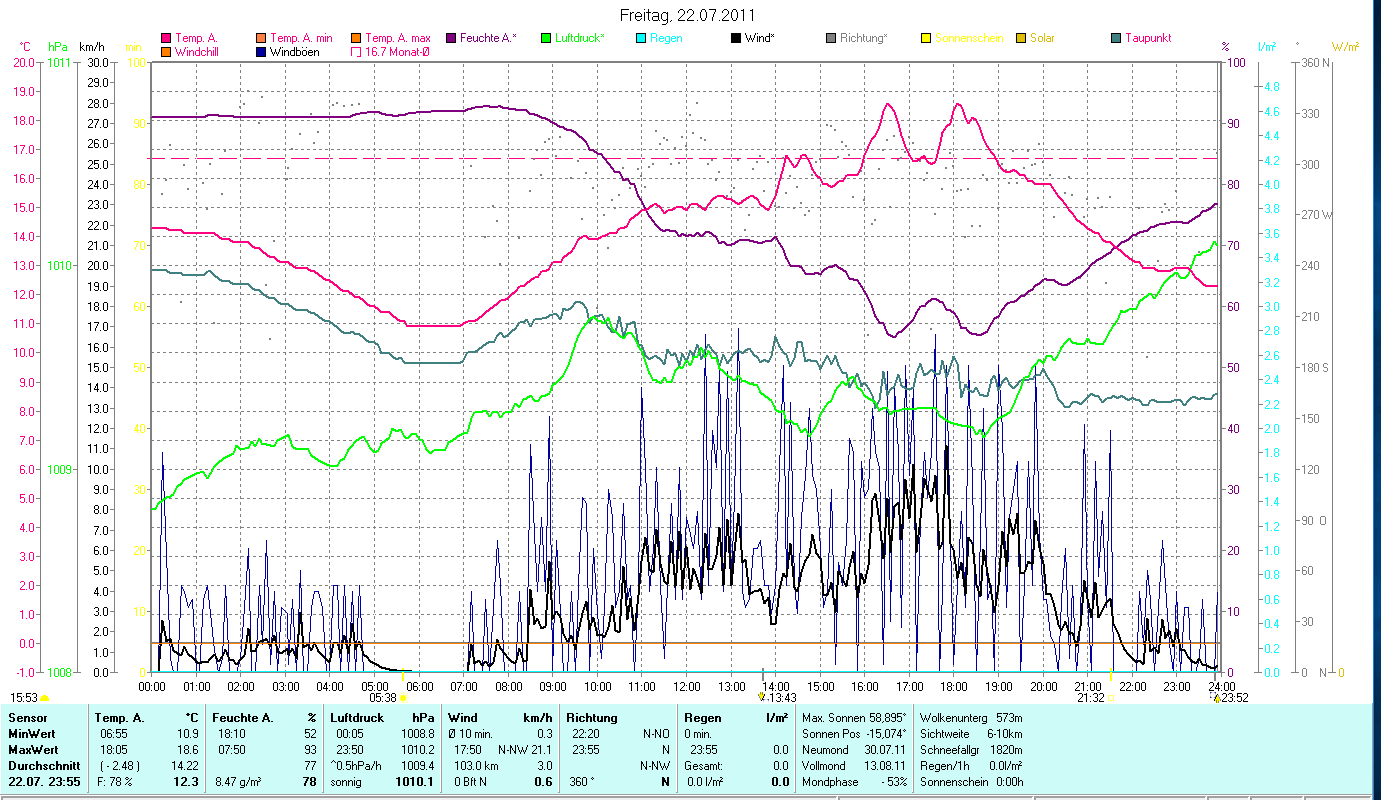Click the yellow Sonnenschein legend square

click(x=926, y=38)
